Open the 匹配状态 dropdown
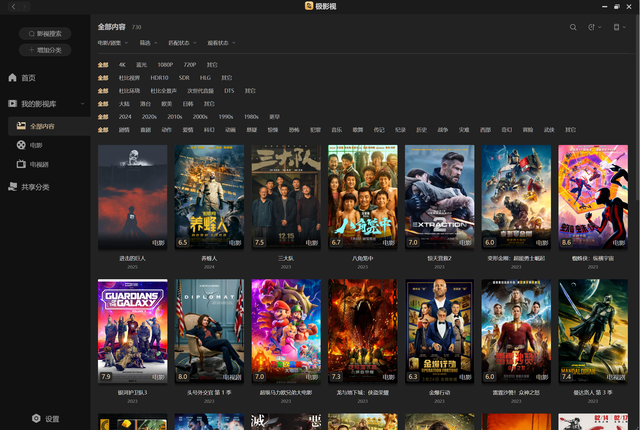Viewport: 640px width, 430px height. click(x=182, y=43)
